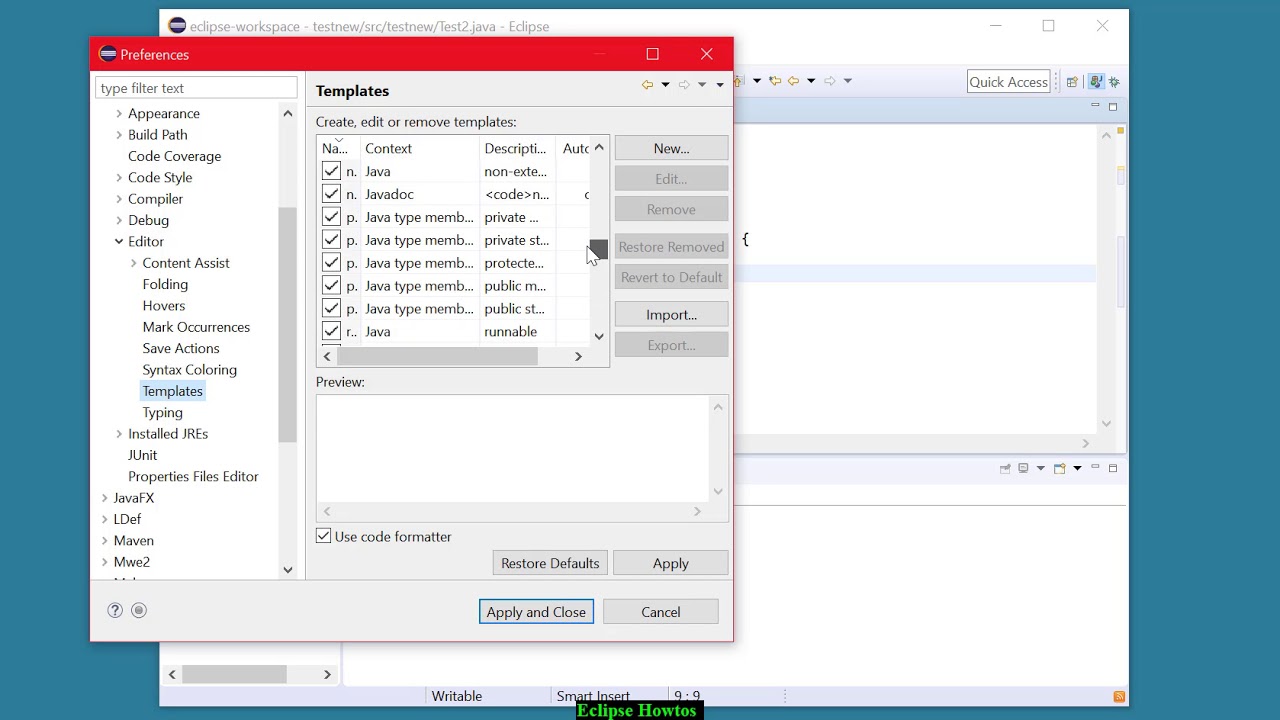Disable the public m... template checkbox
The height and width of the screenshot is (720, 1280).
coord(331,286)
